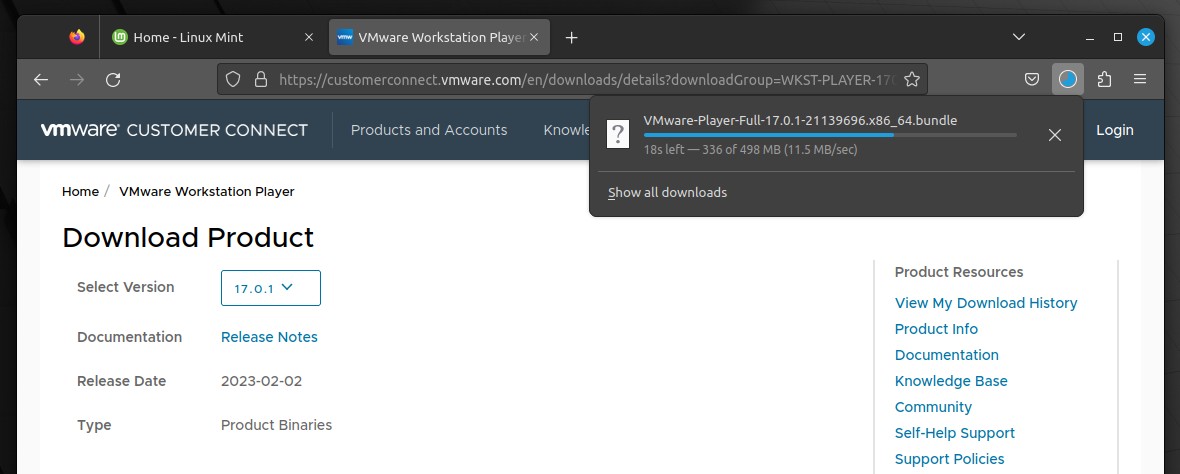Click the Firefox logo icon in tab bar
Viewport: 1180px width, 474px height.
pos(77,37)
